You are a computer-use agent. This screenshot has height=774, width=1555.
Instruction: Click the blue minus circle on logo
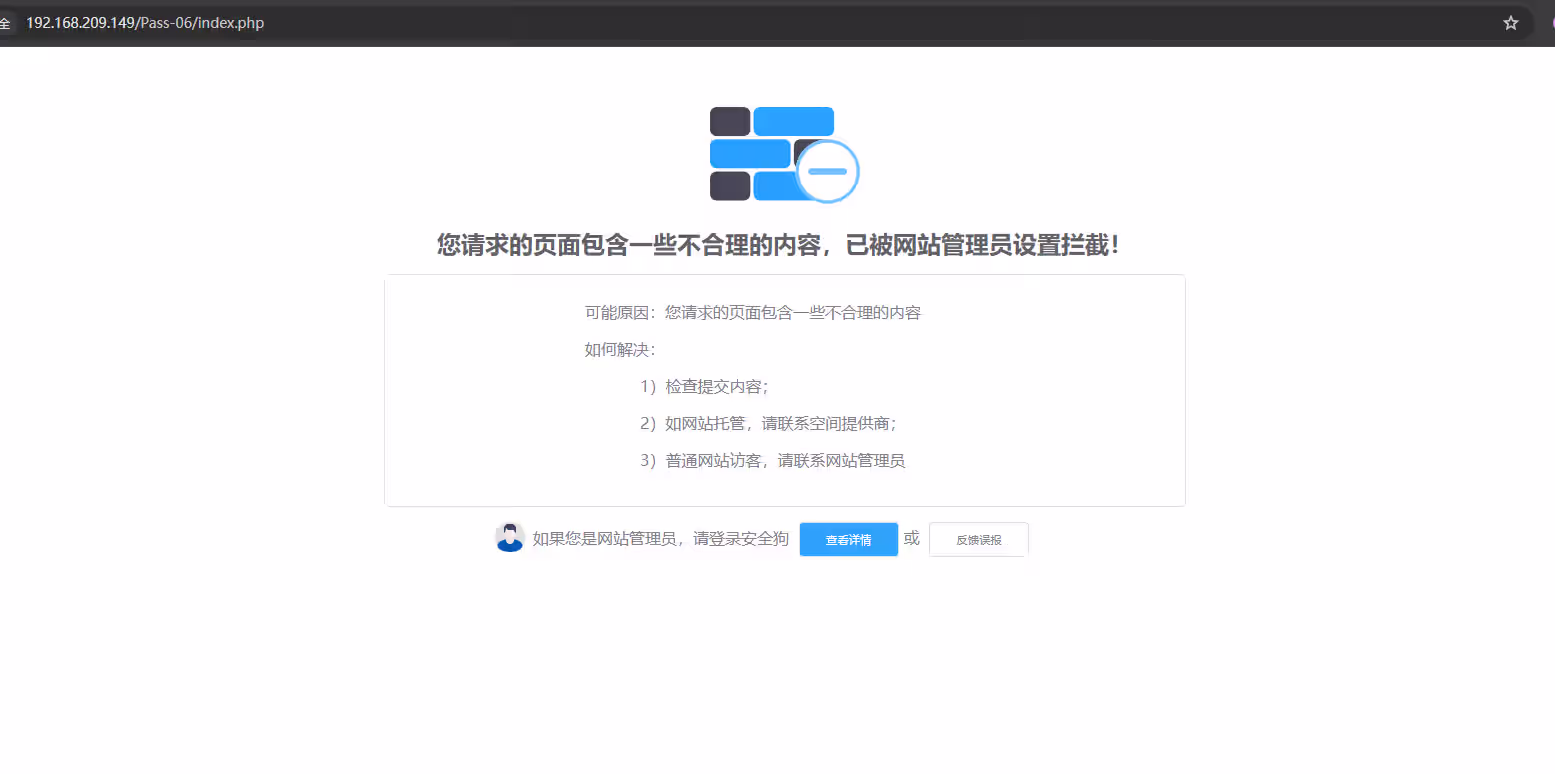pyautogui.click(x=827, y=171)
